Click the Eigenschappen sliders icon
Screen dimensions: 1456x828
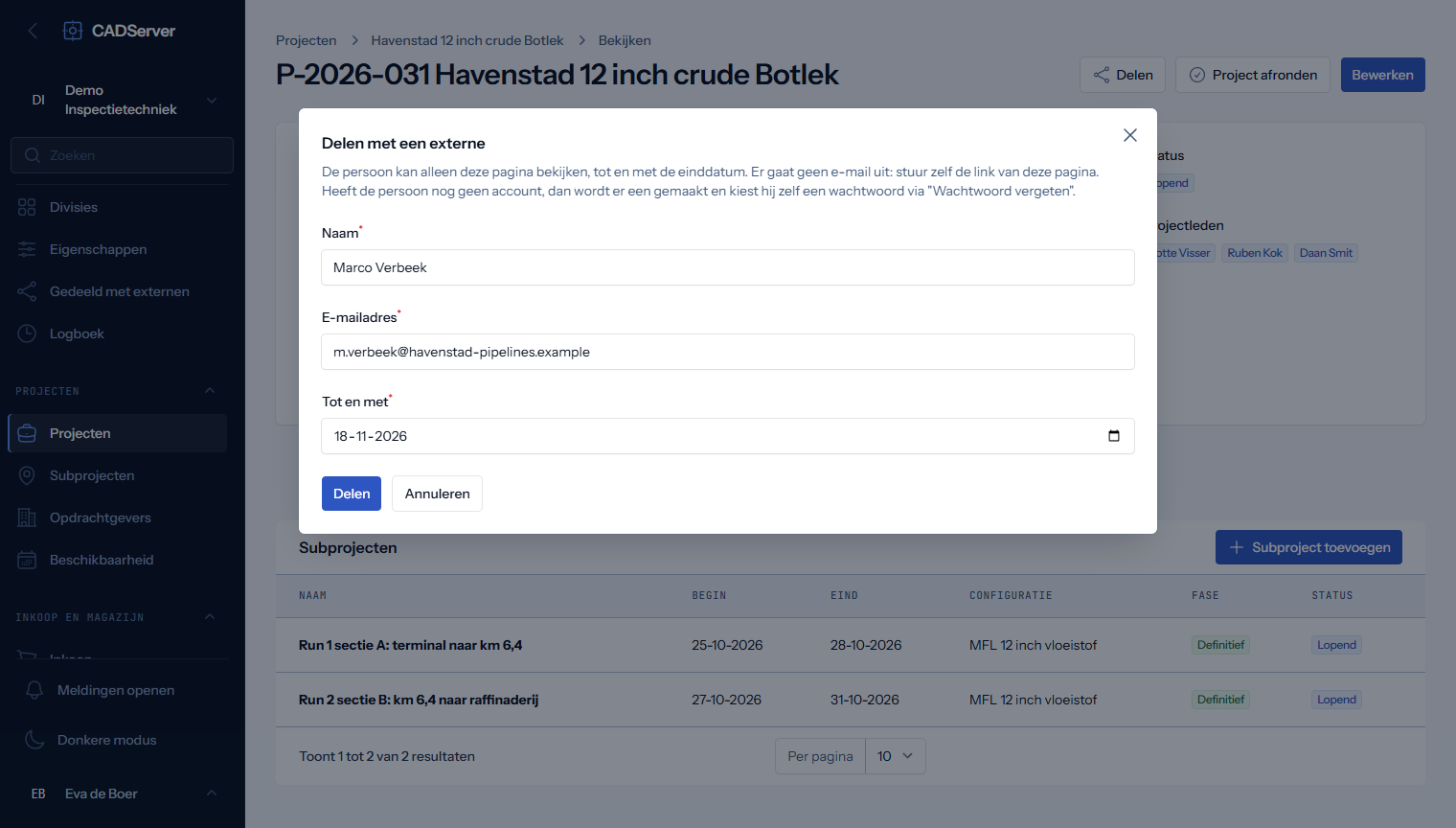click(x=27, y=249)
